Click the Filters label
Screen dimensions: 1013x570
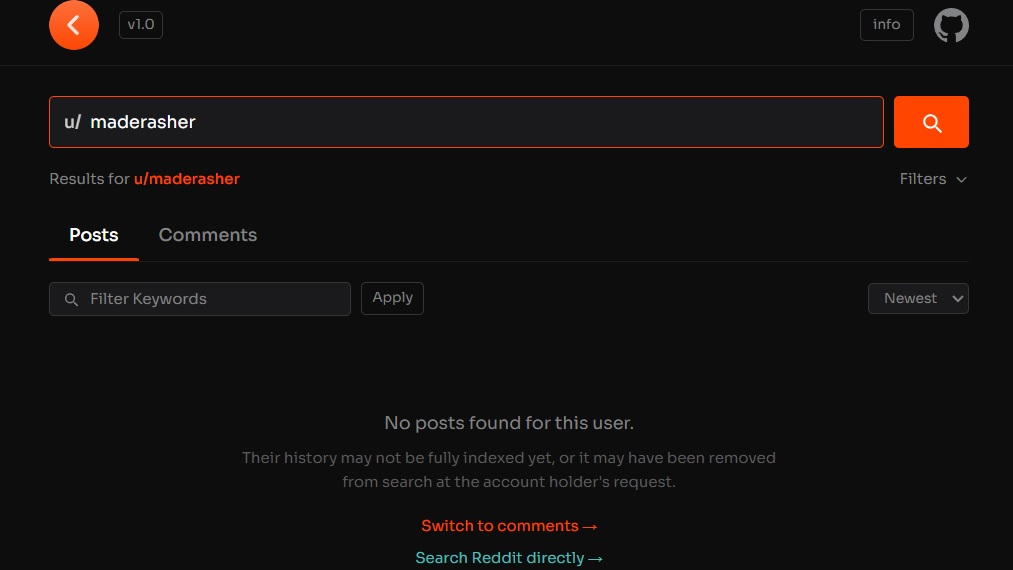[x=923, y=179]
